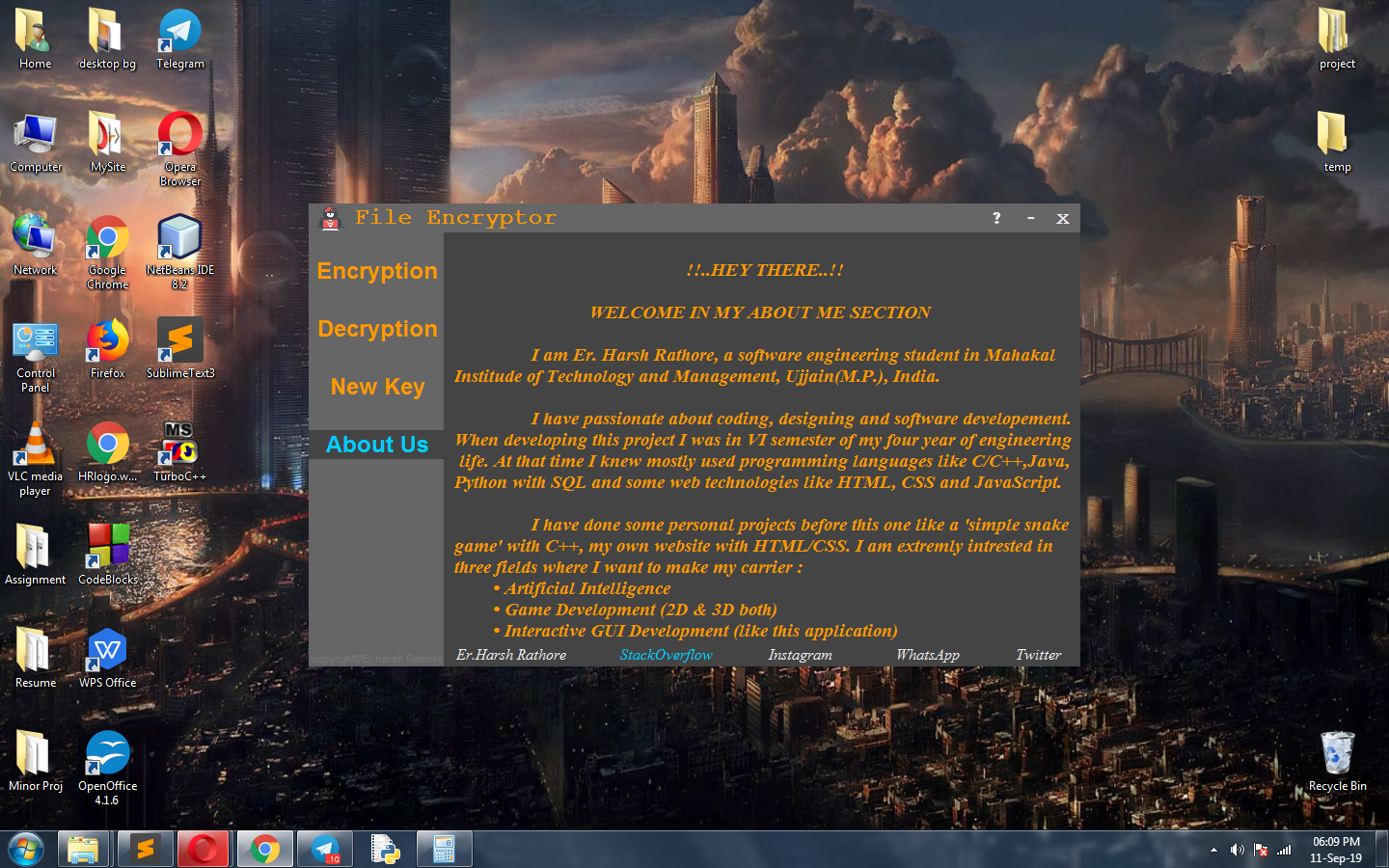The image size is (1389, 868).
Task: Open the Encryption section
Action: [376, 271]
